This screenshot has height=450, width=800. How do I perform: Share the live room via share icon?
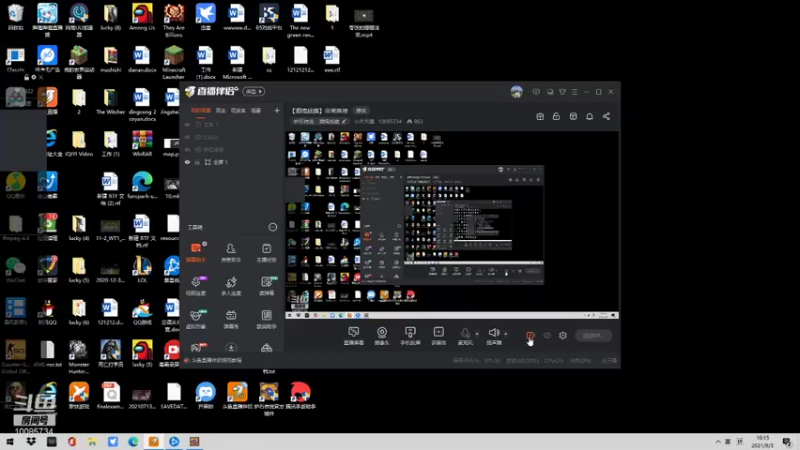pyautogui.click(x=606, y=116)
